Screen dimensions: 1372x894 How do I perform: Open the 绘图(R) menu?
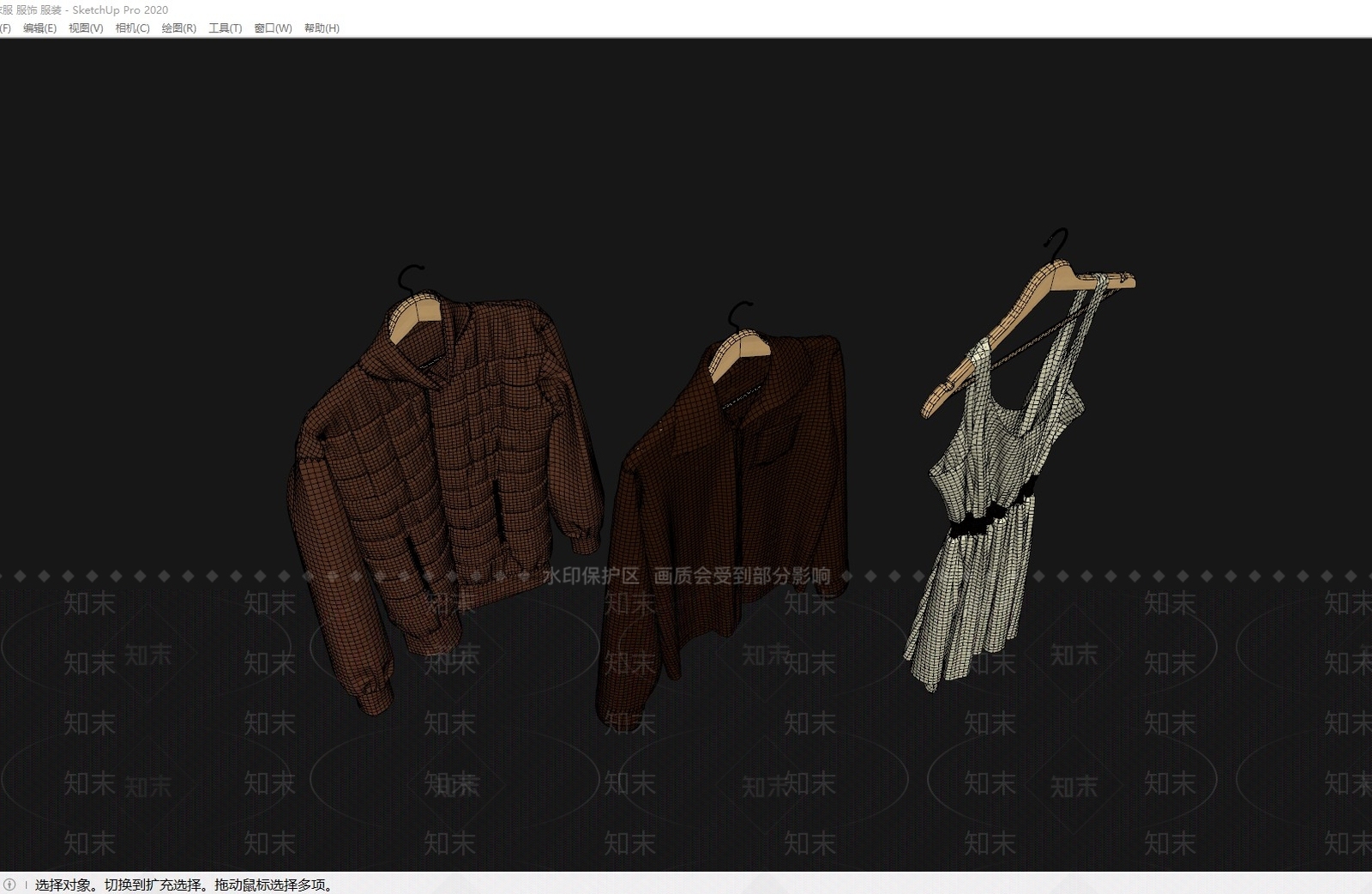(178, 28)
